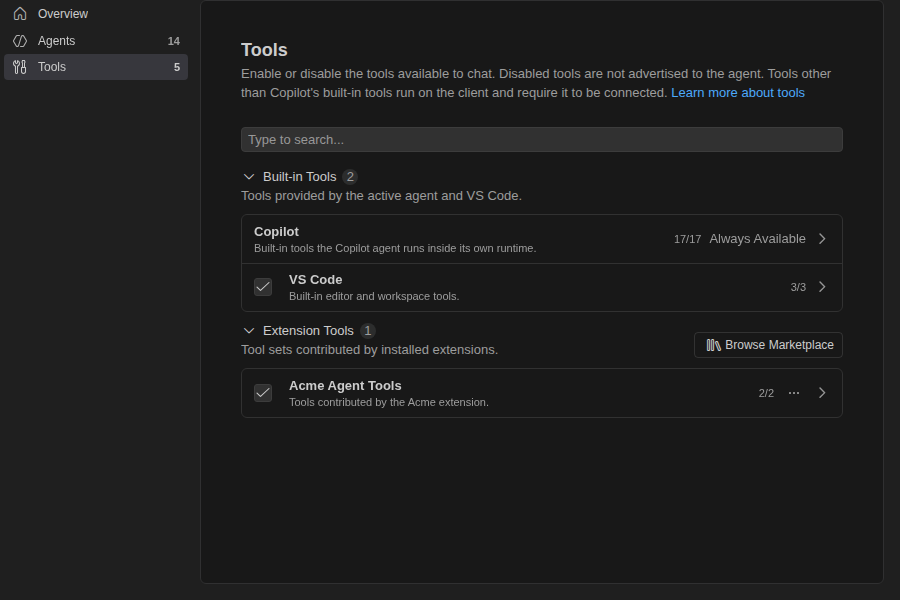Screen dimensions: 900x600
Task: Click the Extension Tools count badge 1
Action: tap(368, 331)
